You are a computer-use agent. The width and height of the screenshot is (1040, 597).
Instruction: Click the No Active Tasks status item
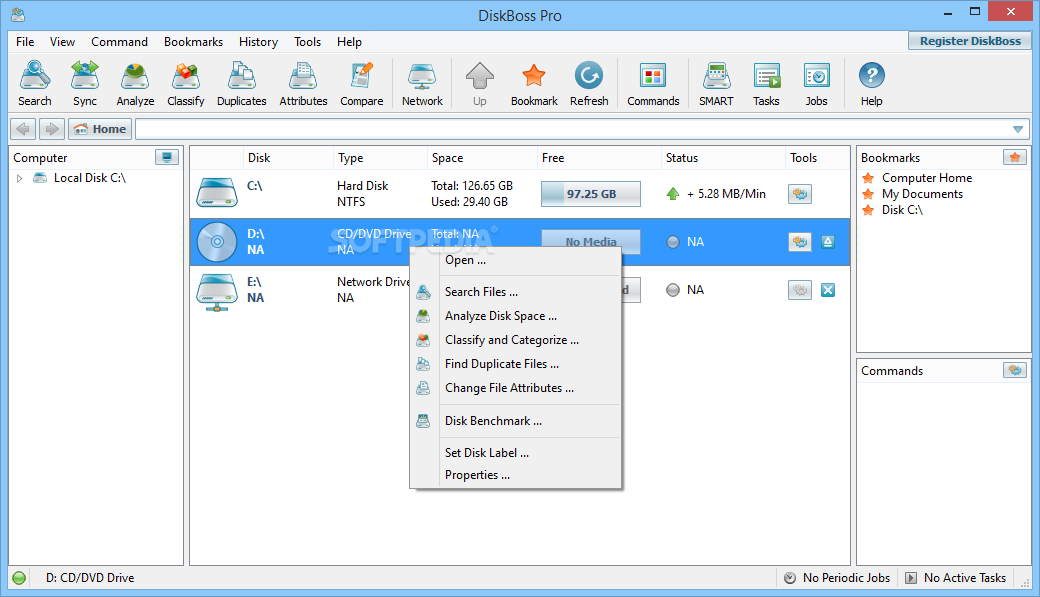pyautogui.click(x=956, y=578)
